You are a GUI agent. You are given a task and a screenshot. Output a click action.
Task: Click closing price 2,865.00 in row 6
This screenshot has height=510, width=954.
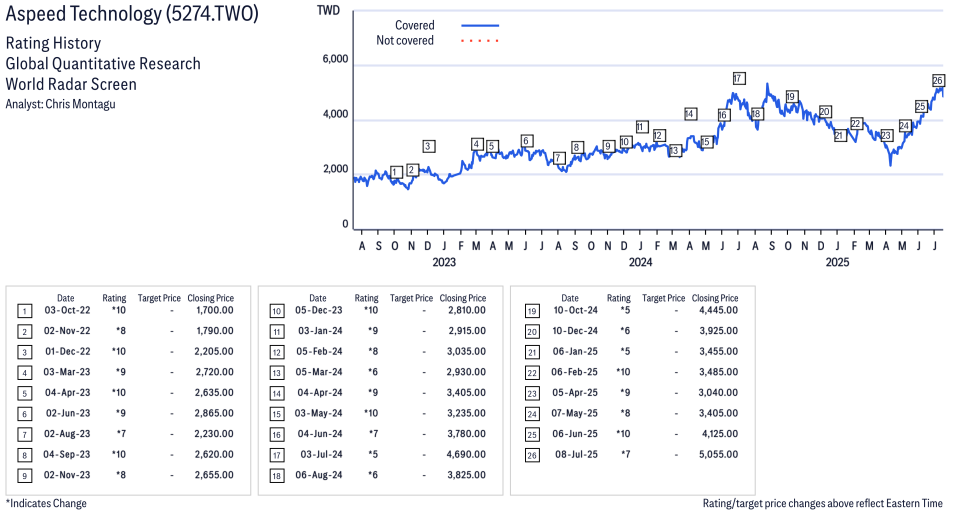(x=214, y=413)
